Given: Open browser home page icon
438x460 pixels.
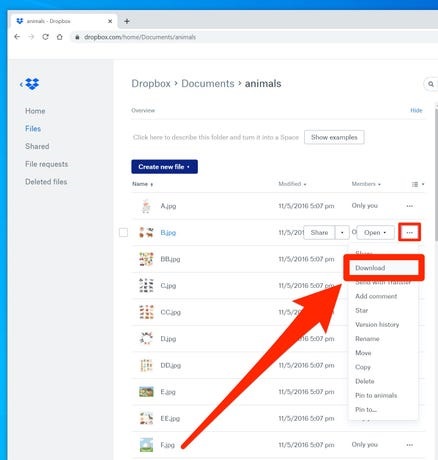Looking at the screenshot, I should click(x=59, y=37).
